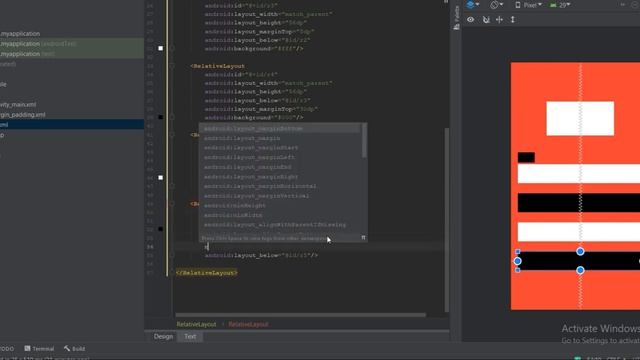Click the vertical expand icon in preview toolbar
640x360 pixels.
pyautogui.click(x=513, y=19)
